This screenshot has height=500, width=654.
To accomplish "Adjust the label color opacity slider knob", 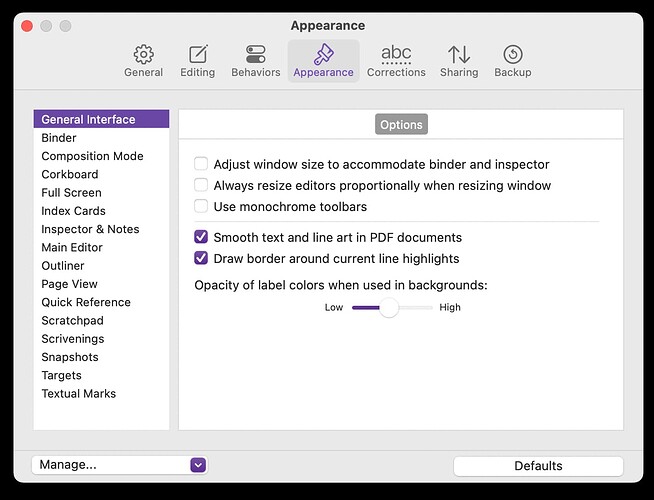I will tap(389, 308).
